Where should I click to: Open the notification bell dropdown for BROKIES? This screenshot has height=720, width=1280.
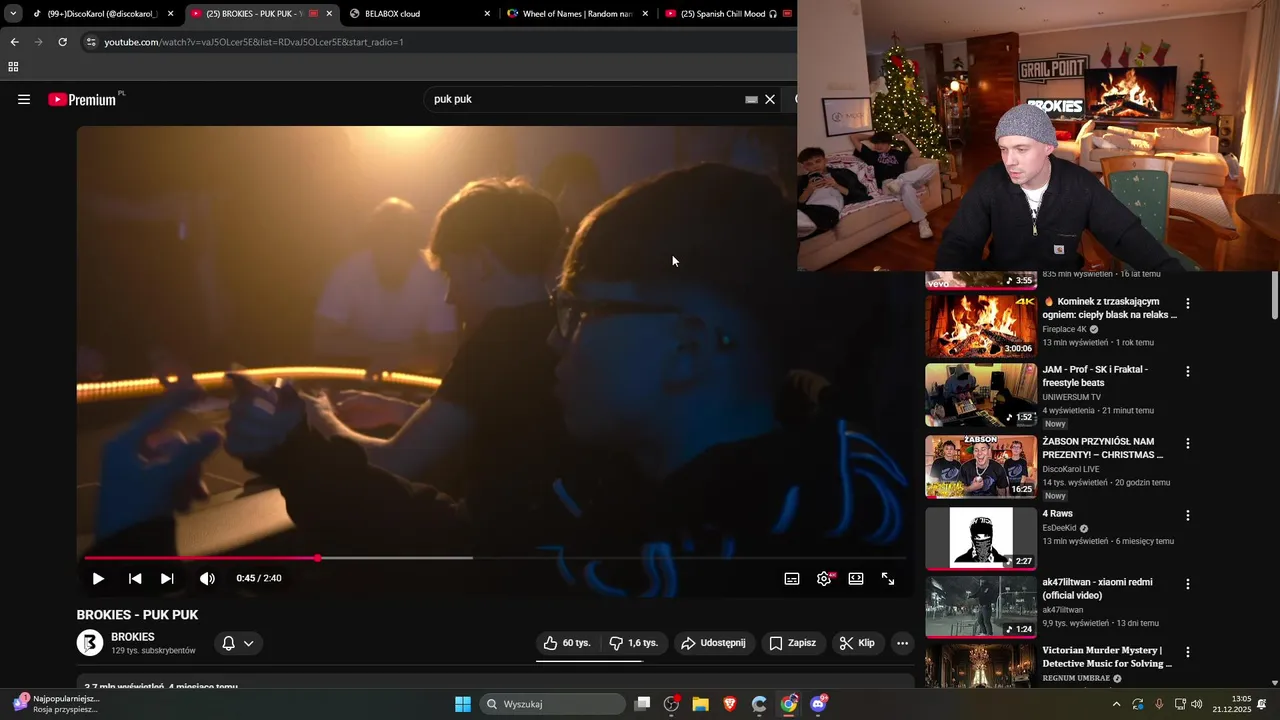point(238,643)
